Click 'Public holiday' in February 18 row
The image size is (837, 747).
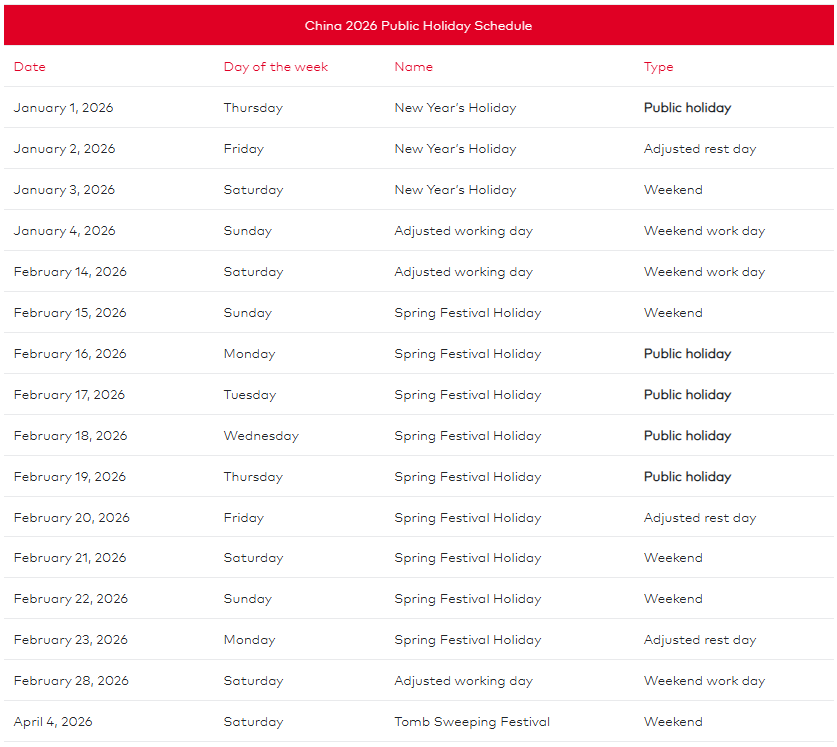coord(688,436)
